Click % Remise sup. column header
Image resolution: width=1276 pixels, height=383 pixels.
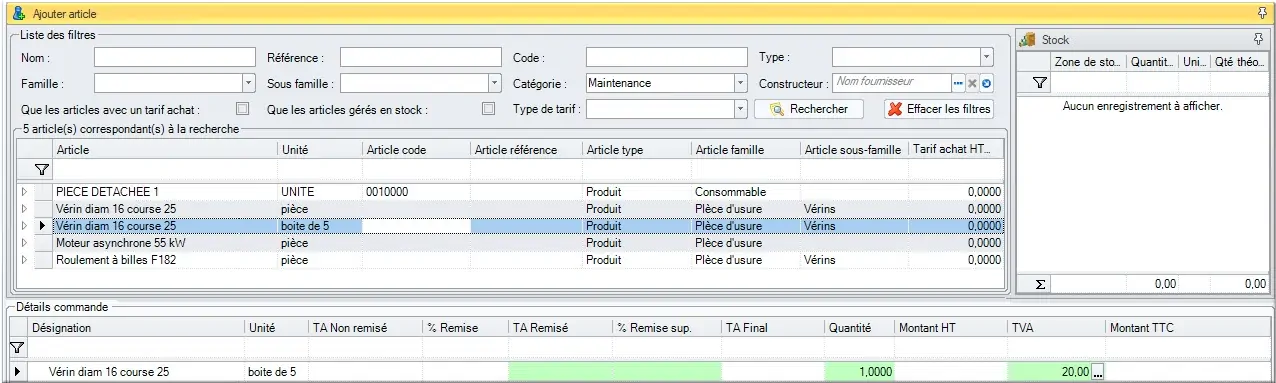click(666, 328)
